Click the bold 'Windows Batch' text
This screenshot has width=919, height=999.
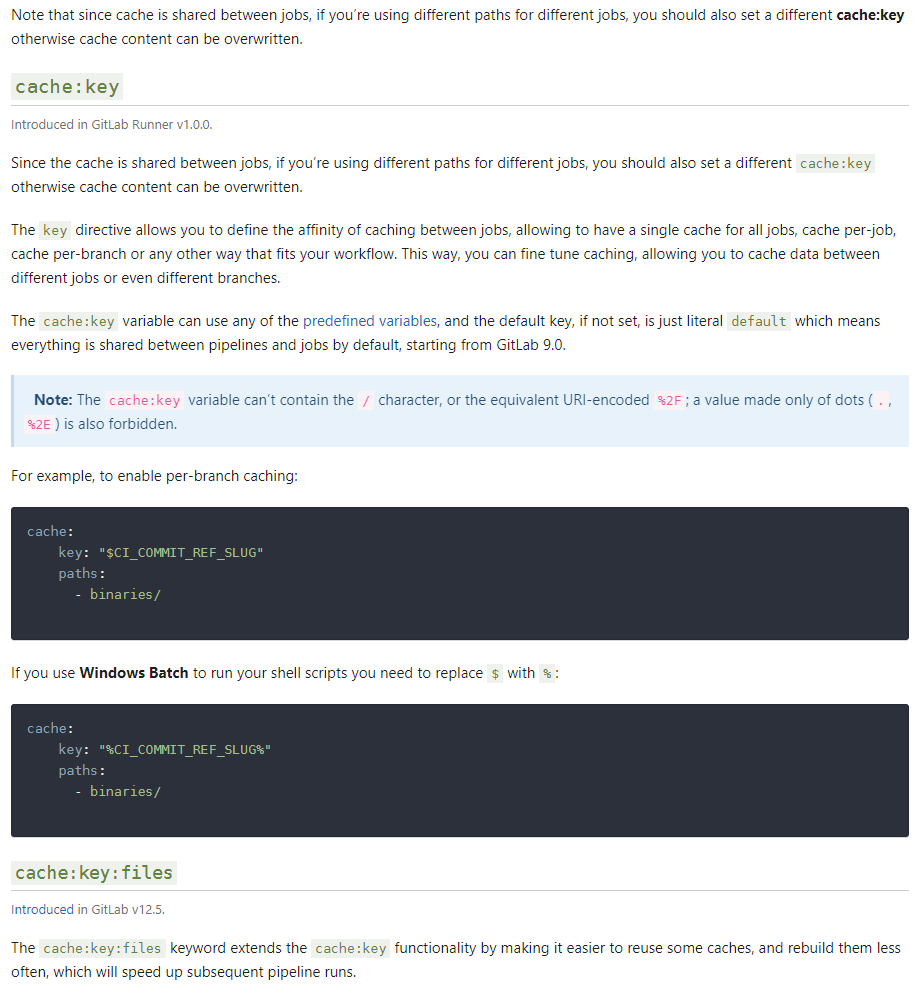(x=134, y=673)
